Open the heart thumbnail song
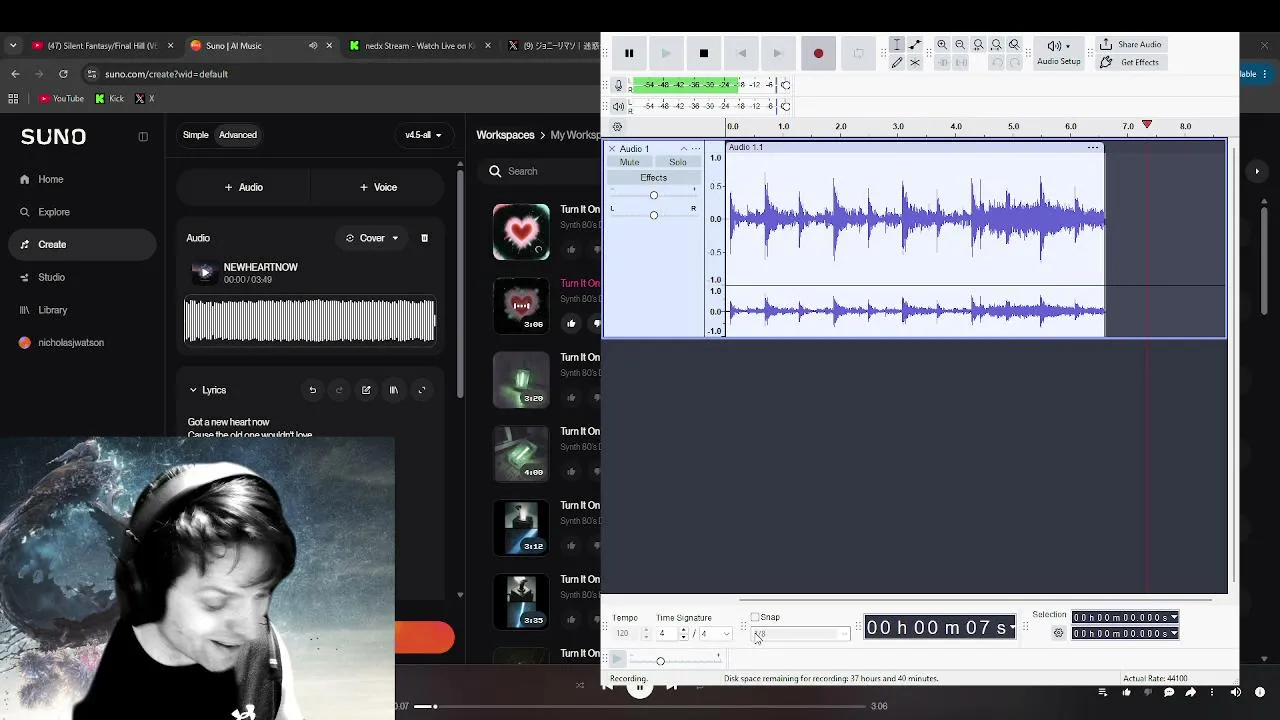1280x720 pixels. pyautogui.click(x=521, y=232)
